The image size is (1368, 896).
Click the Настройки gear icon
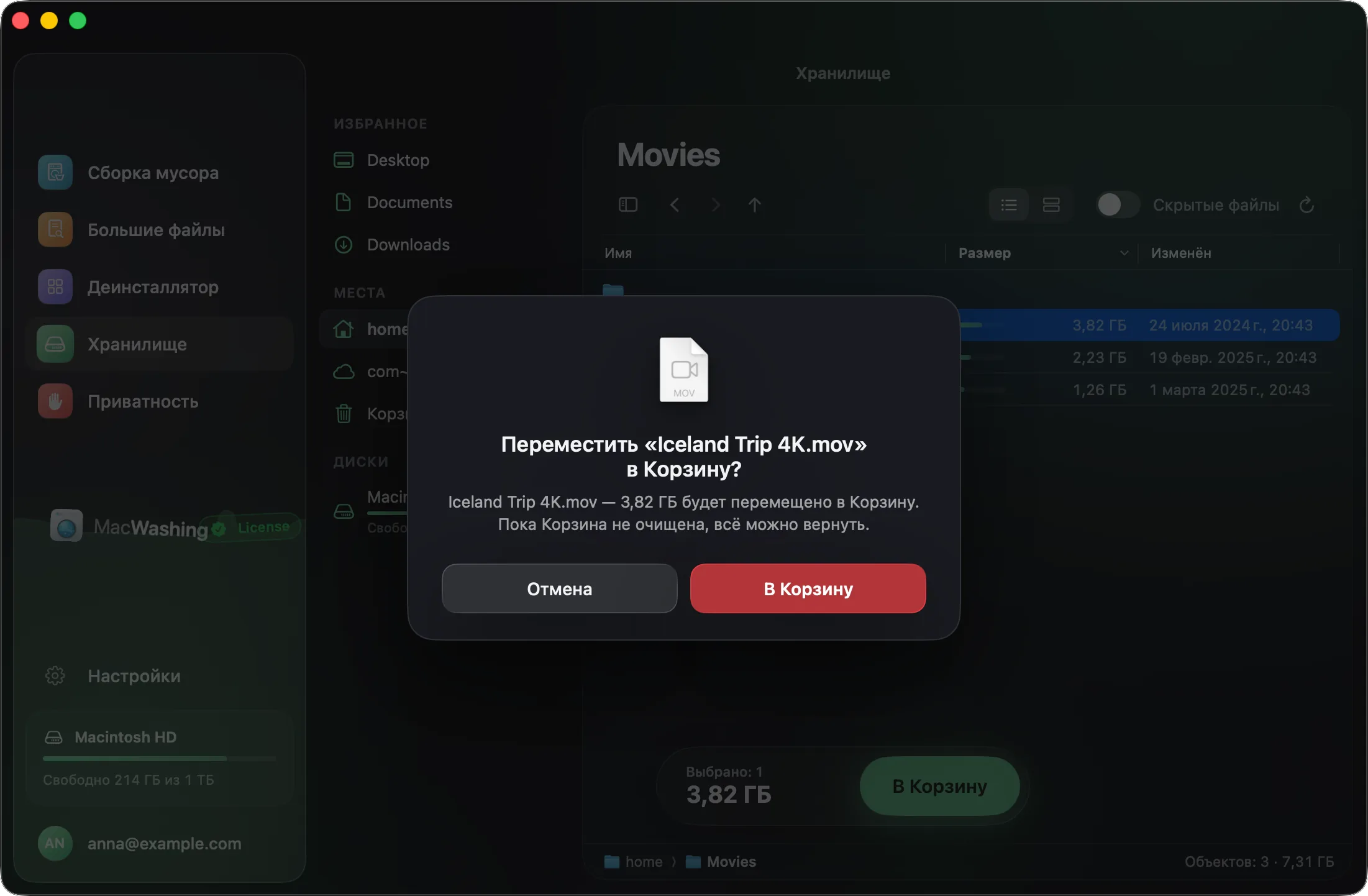tap(55, 675)
